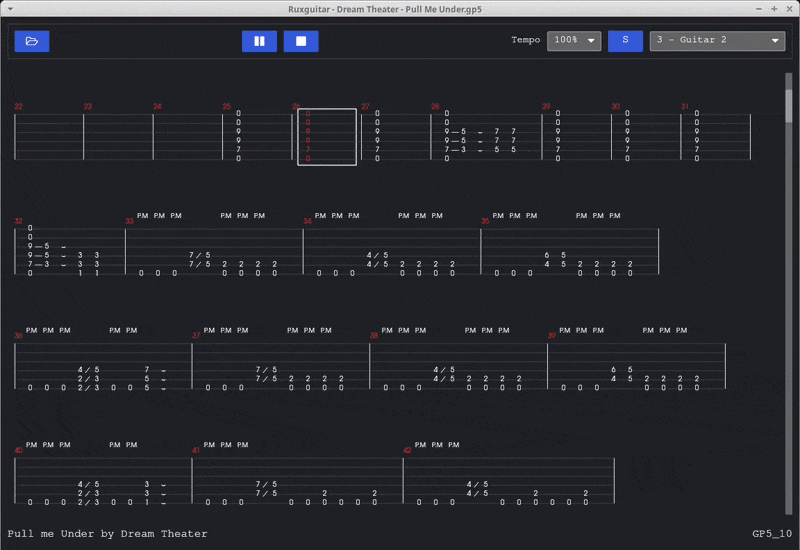Toggle solo with the S button
This screenshot has width=800, height=550.
[625, 41]
